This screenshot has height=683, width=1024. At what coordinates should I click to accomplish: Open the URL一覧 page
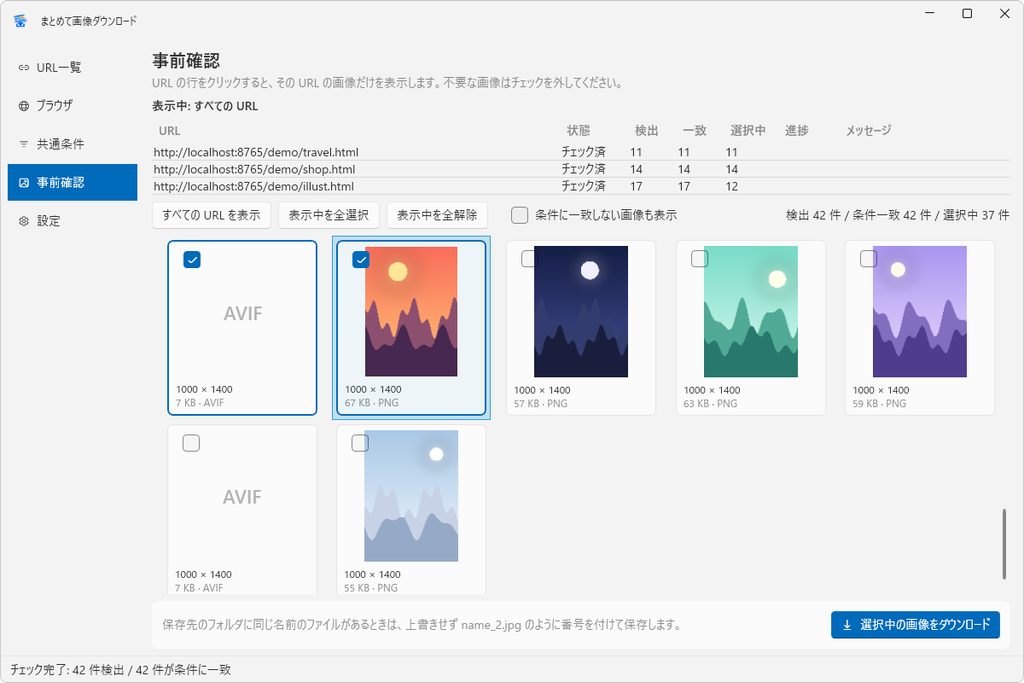[x=72, y=67]
